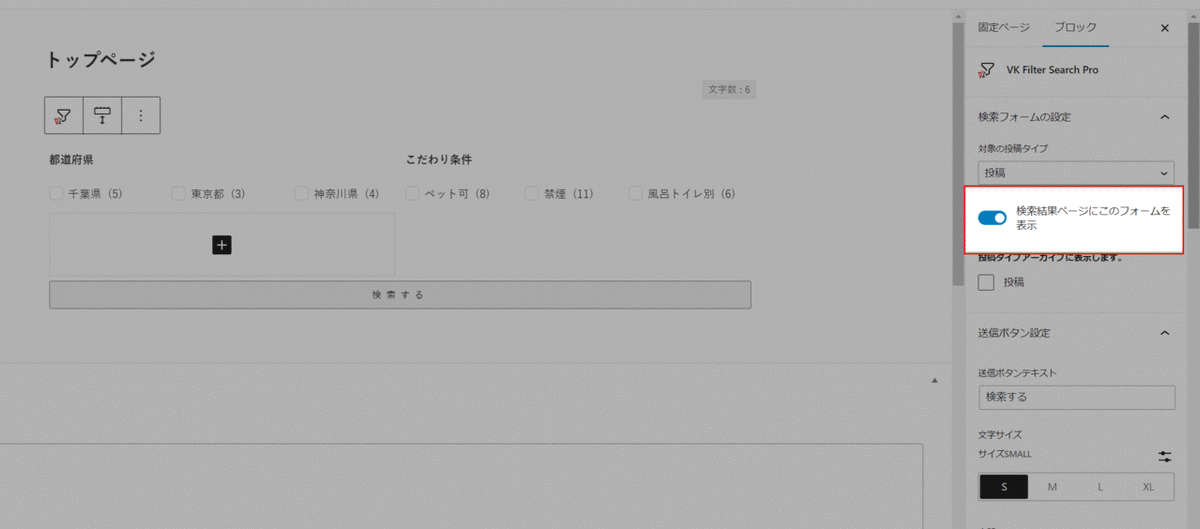This screenshot has height=529, width=1200.
Task: Check the 風呂トイレ別 (6) checkbox
Action: click(636, 193)
